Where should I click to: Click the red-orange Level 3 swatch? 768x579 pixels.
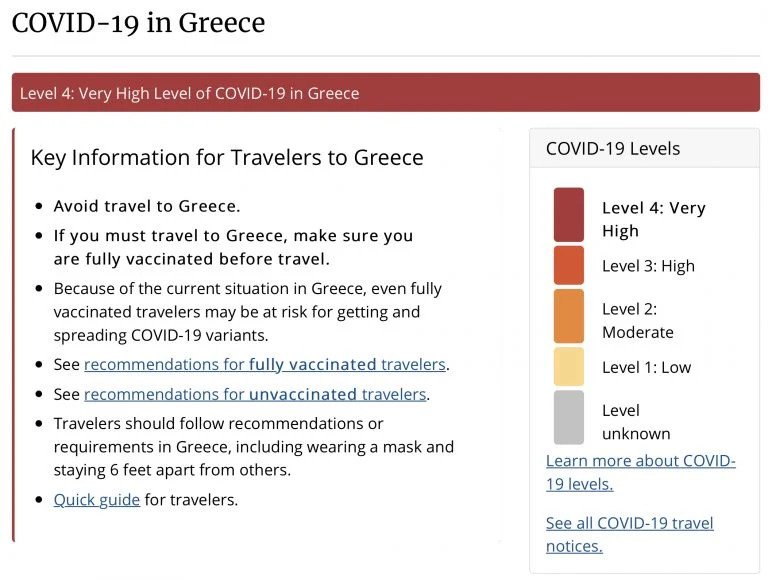tap(568, 265)
